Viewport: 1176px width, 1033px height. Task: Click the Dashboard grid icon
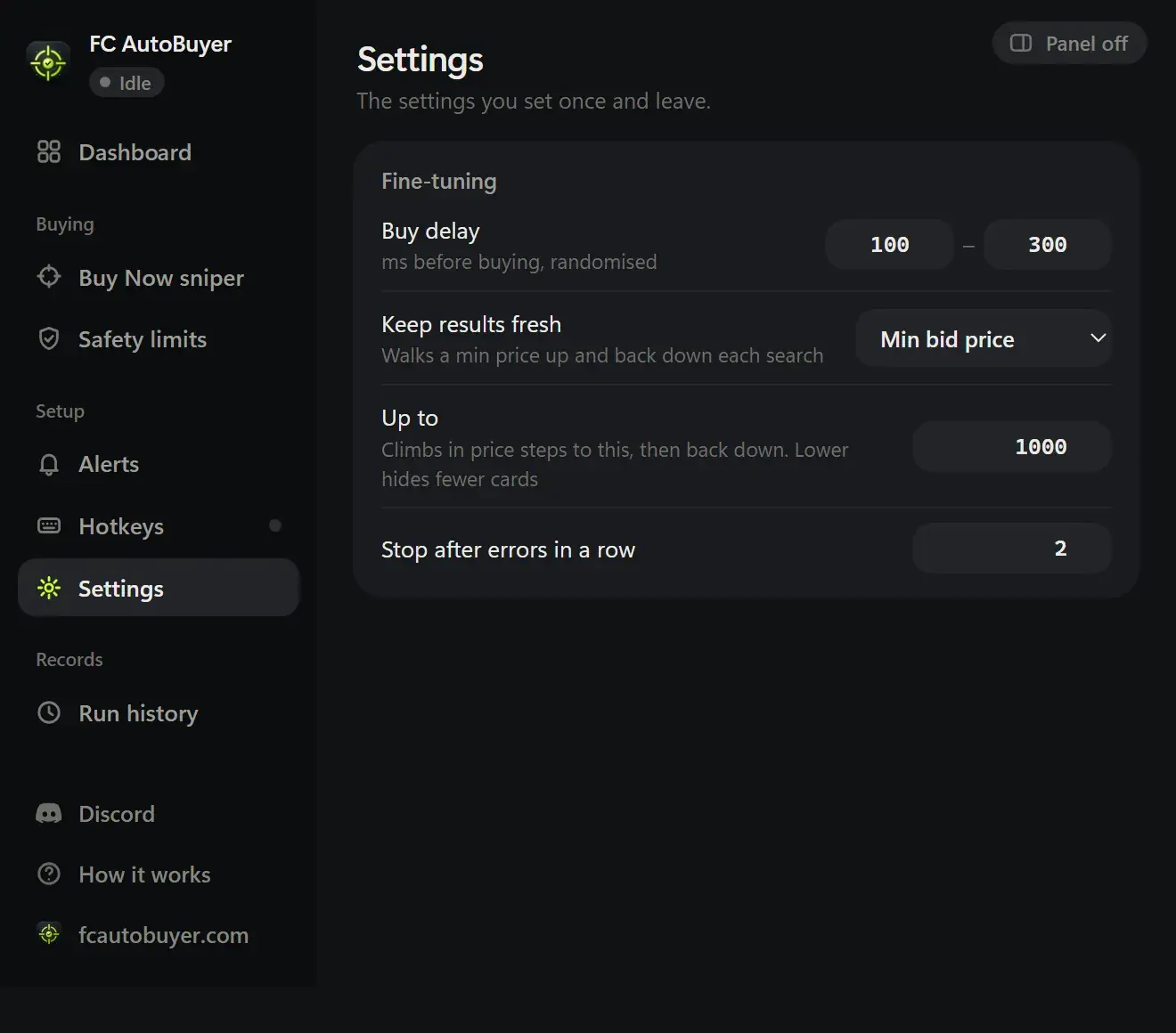[49, 151]
